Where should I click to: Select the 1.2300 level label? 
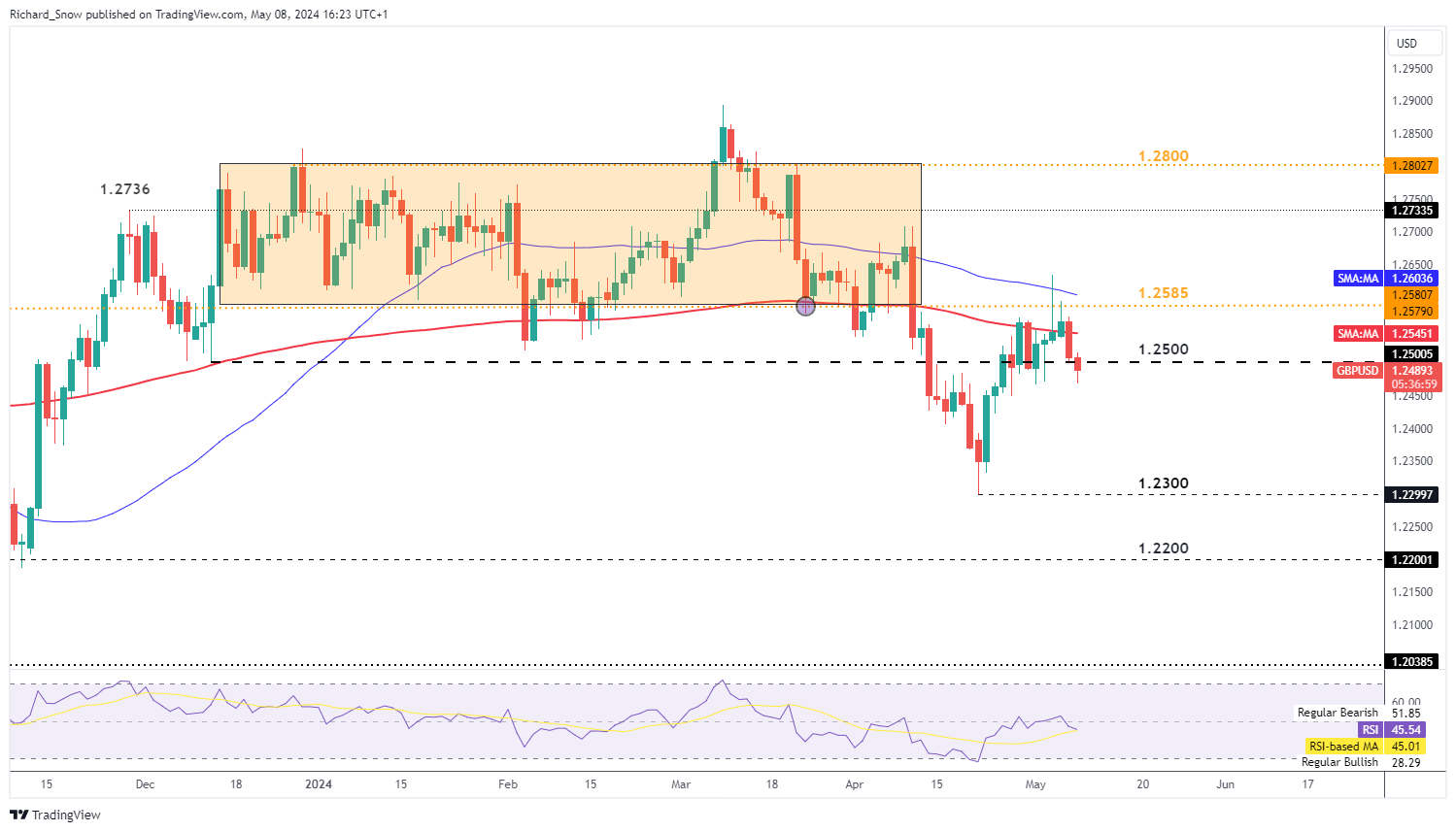coord(1163,483)
